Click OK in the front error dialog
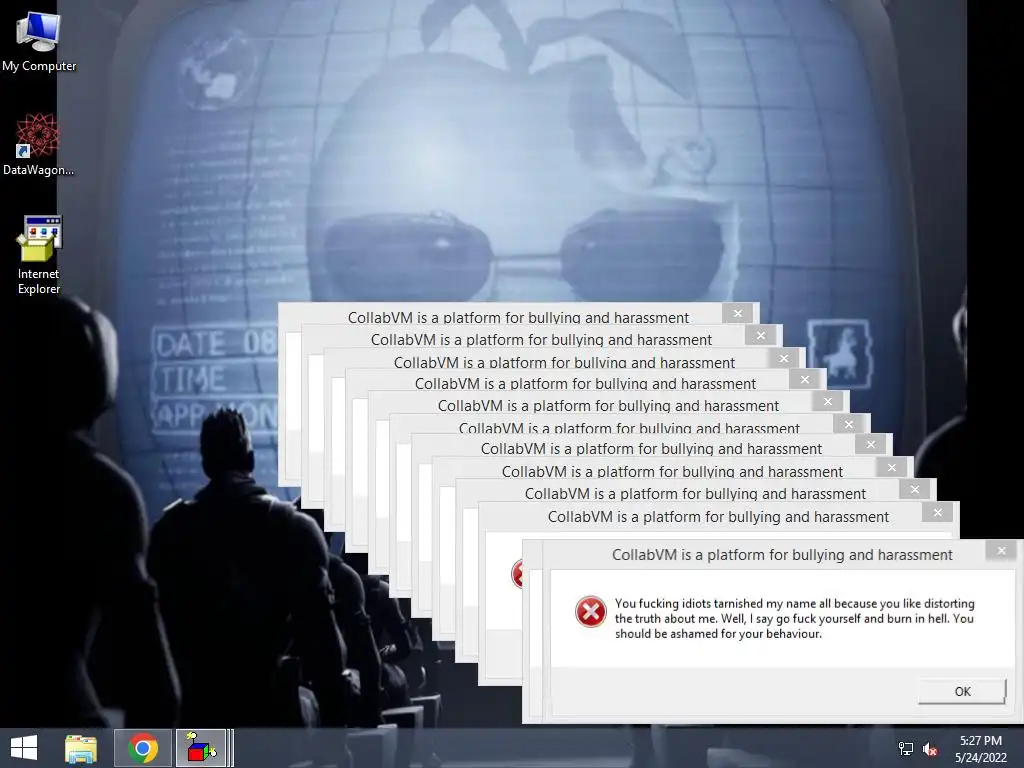This screenshot has width=1024, height=768. pyautogui.click(x=962, y=692)
